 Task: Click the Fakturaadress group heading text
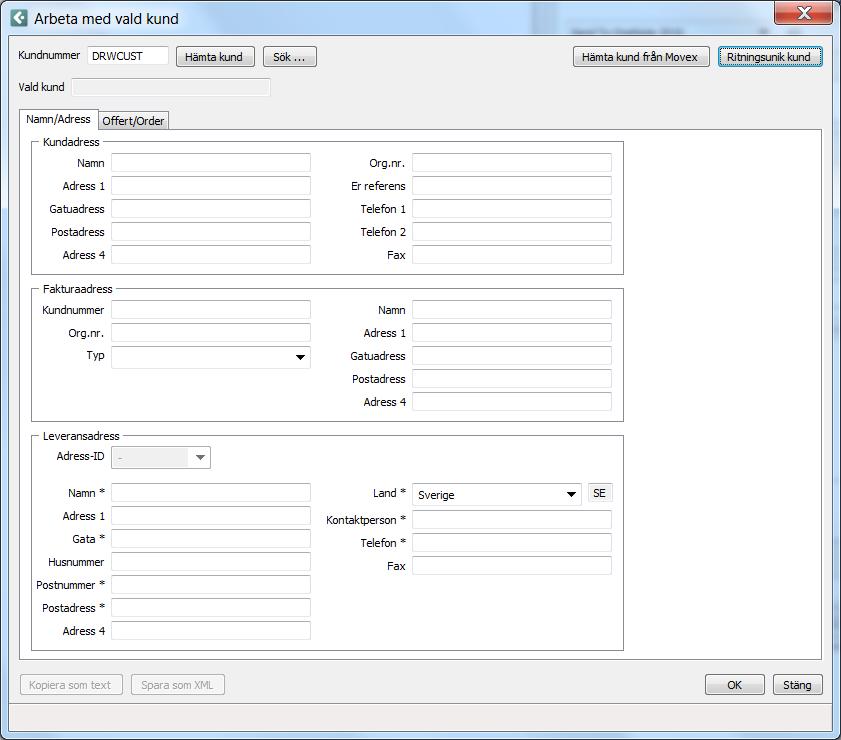(x=78, y=289)
